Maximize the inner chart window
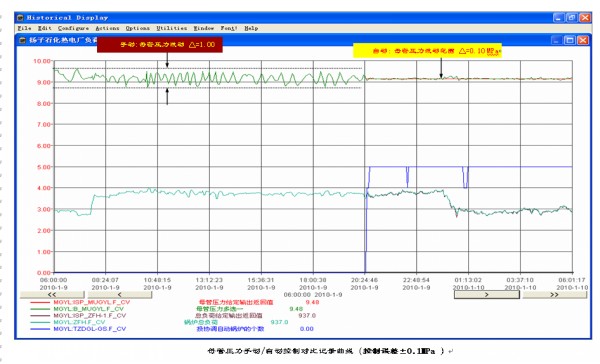Viewport: 600px width, 364px height. (570, 40)
